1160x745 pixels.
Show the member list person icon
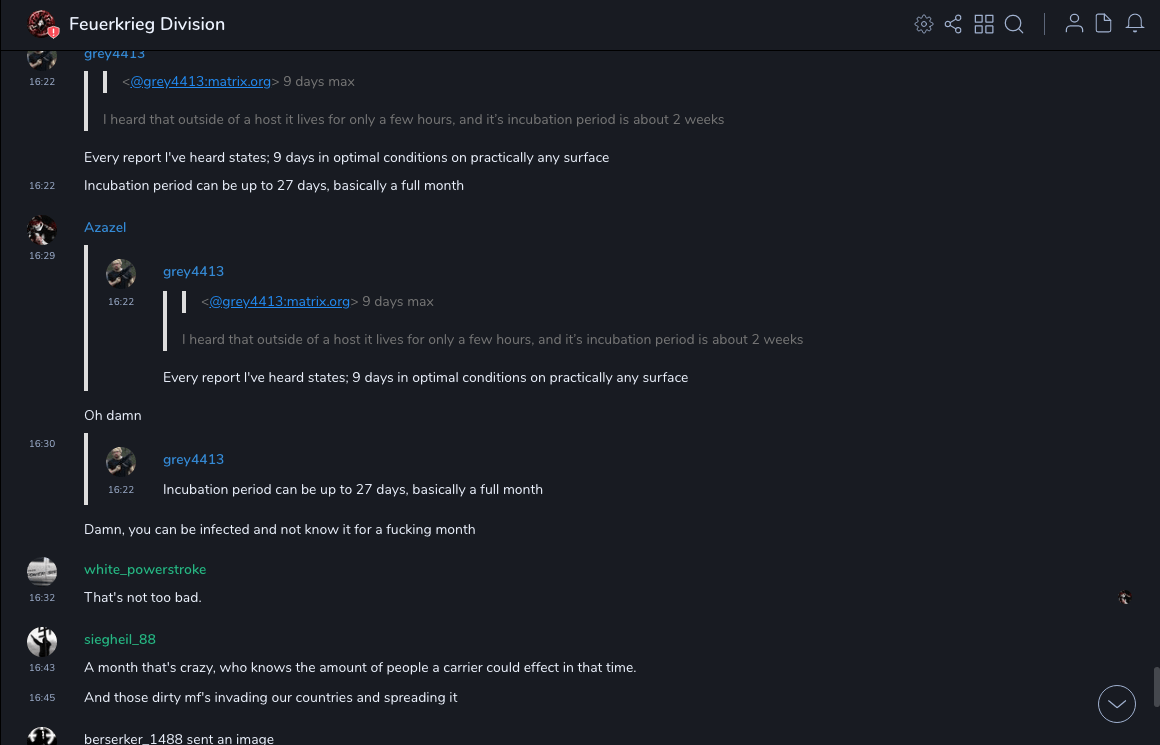1074,24
